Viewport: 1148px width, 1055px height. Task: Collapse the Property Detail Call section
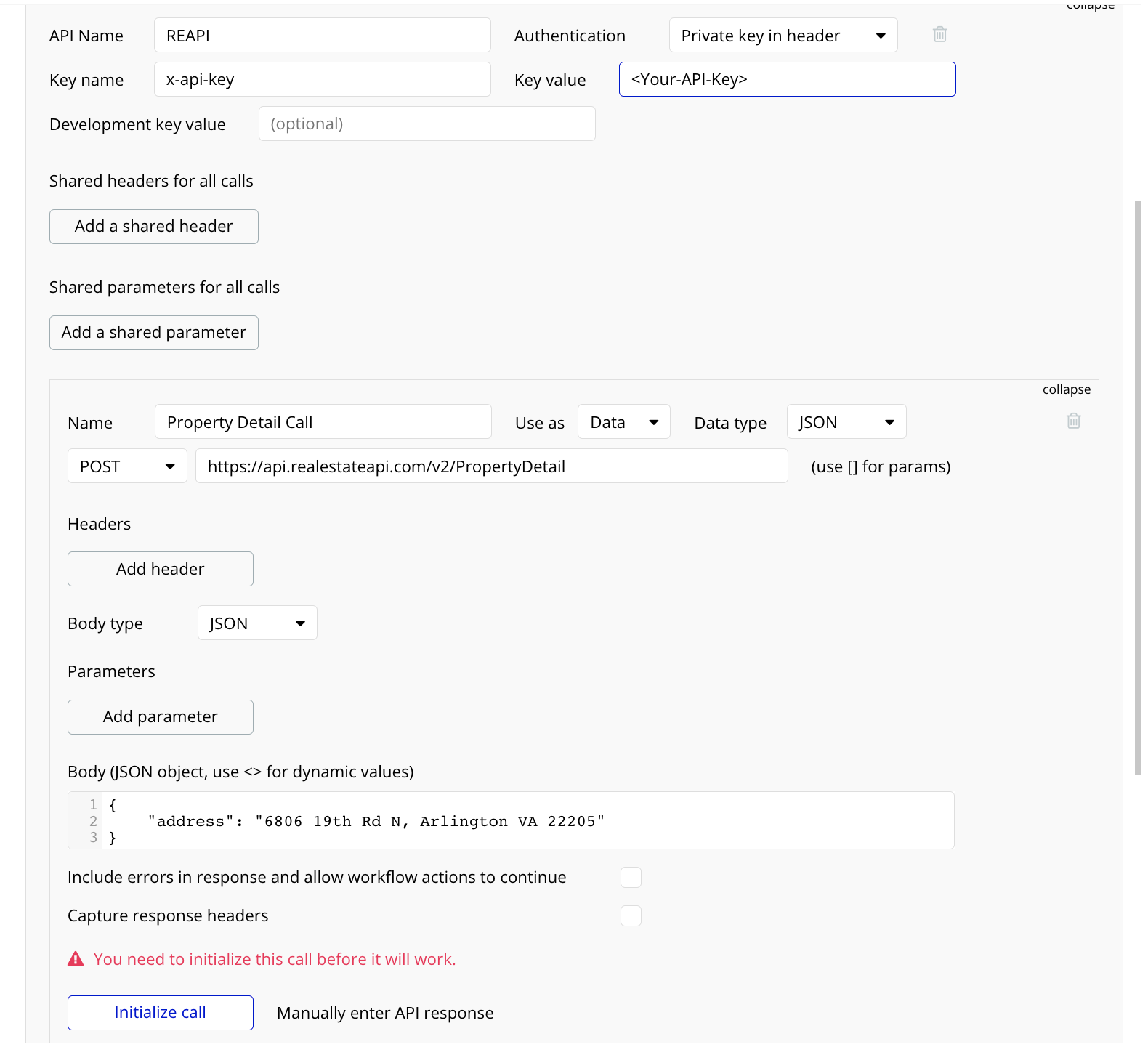click(1066, 389)
